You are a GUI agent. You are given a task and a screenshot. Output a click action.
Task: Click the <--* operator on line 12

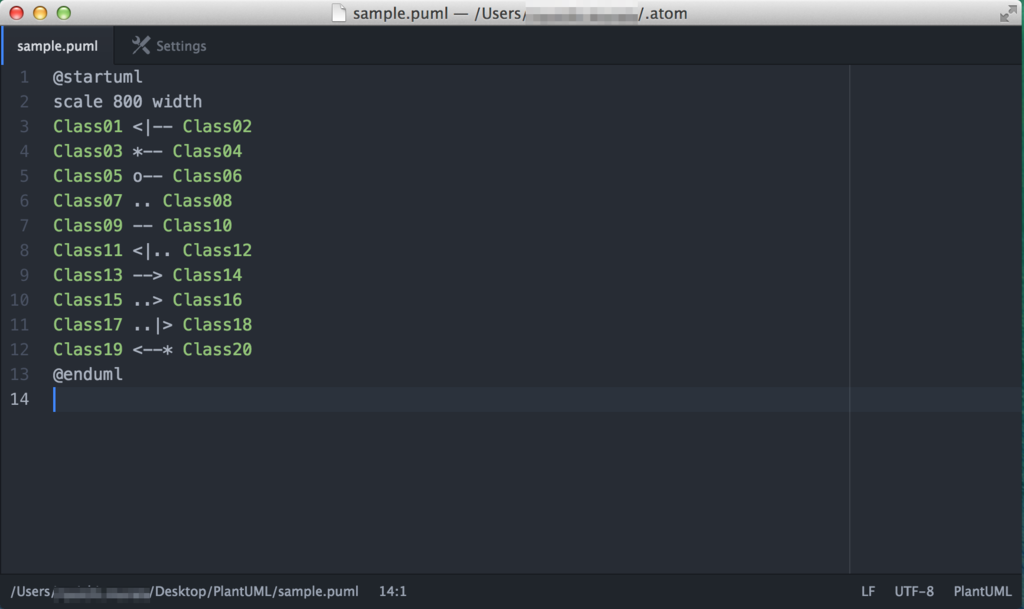[152, 350]
